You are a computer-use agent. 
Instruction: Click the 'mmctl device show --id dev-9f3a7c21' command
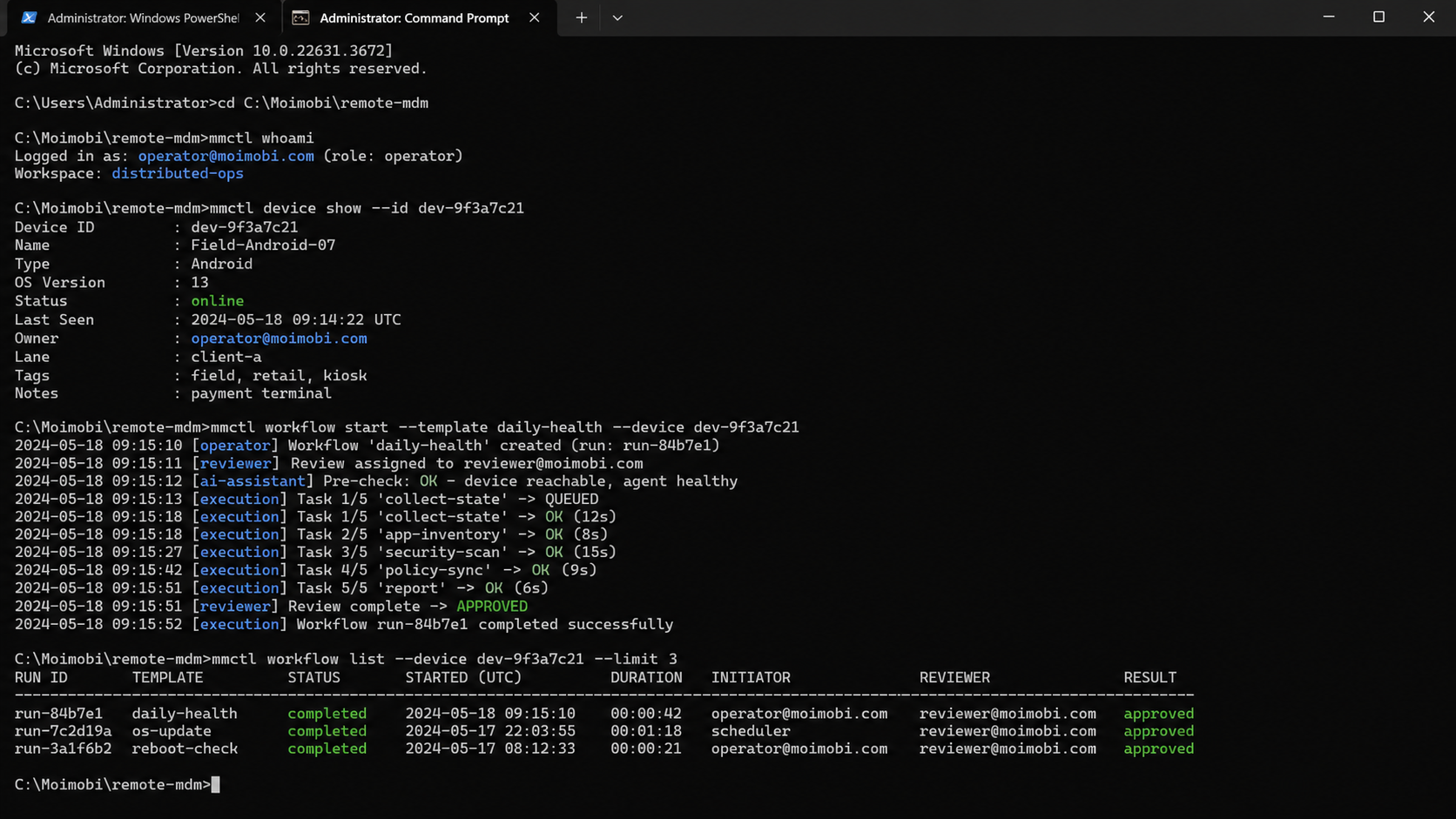(x=367, y=209)
